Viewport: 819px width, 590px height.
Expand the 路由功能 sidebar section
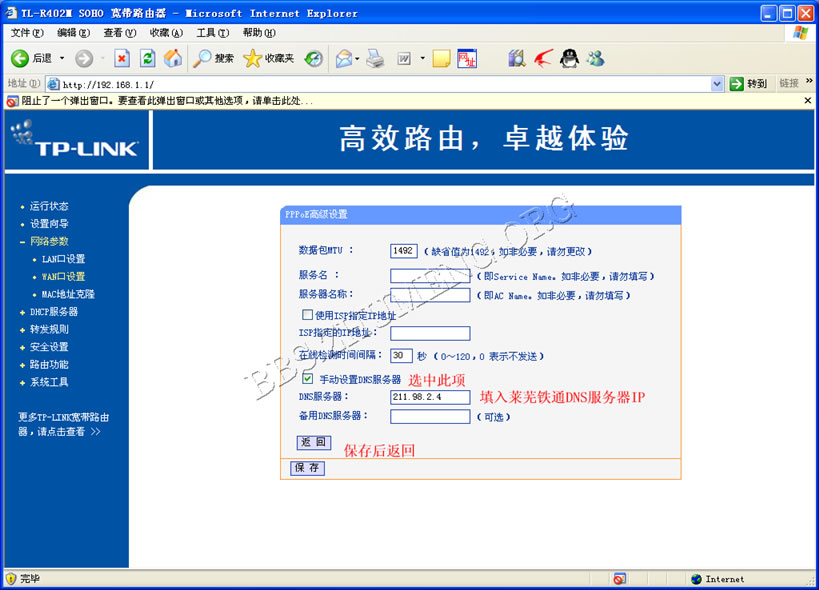point(22,365)
